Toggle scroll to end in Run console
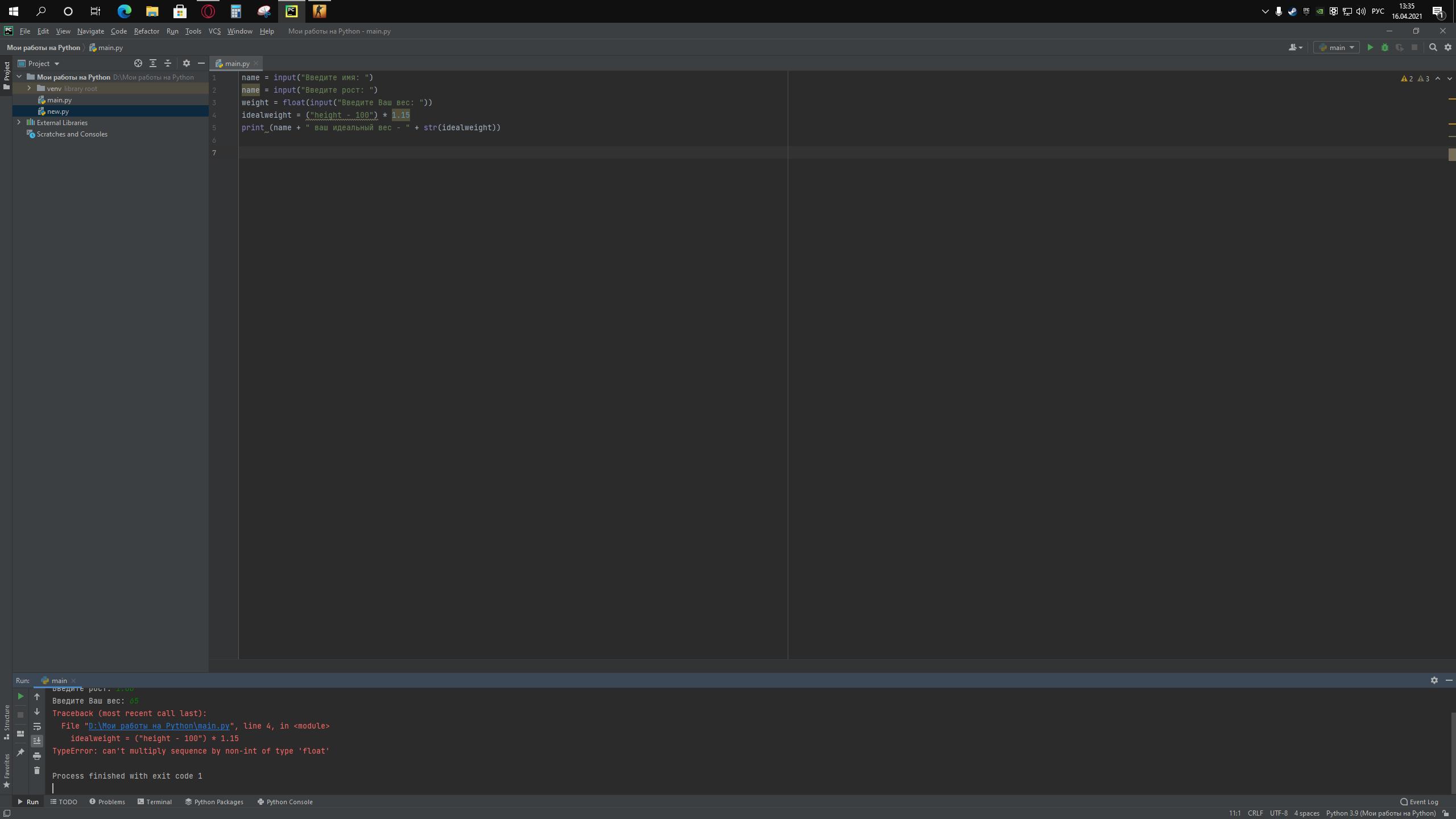Image resolution: width=1456 pixels, height=819 pixels. pyautogui.click(x=37, y=741)
